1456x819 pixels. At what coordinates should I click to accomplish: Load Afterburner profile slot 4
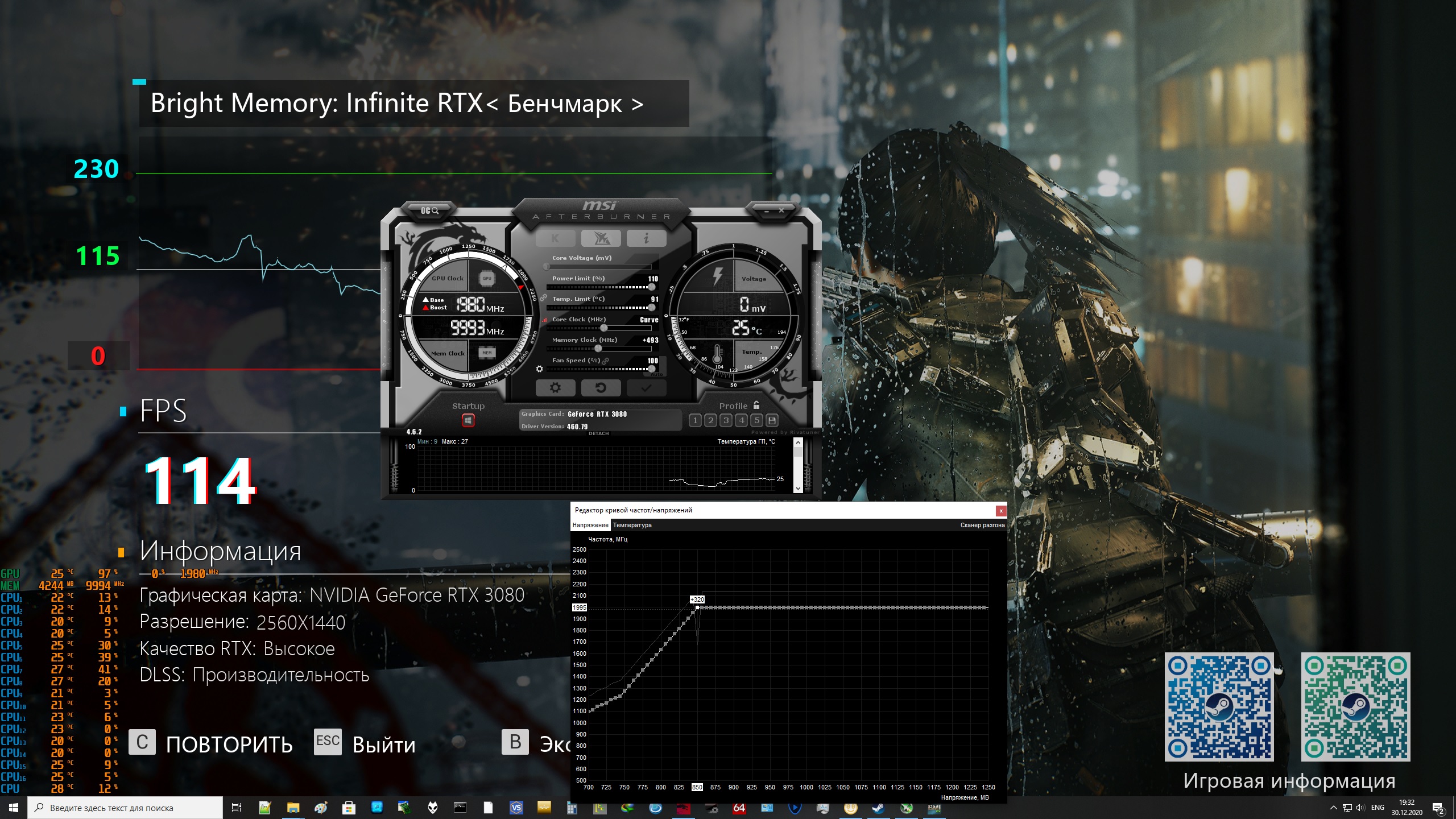pyautogui.click(x=741, y=420)
